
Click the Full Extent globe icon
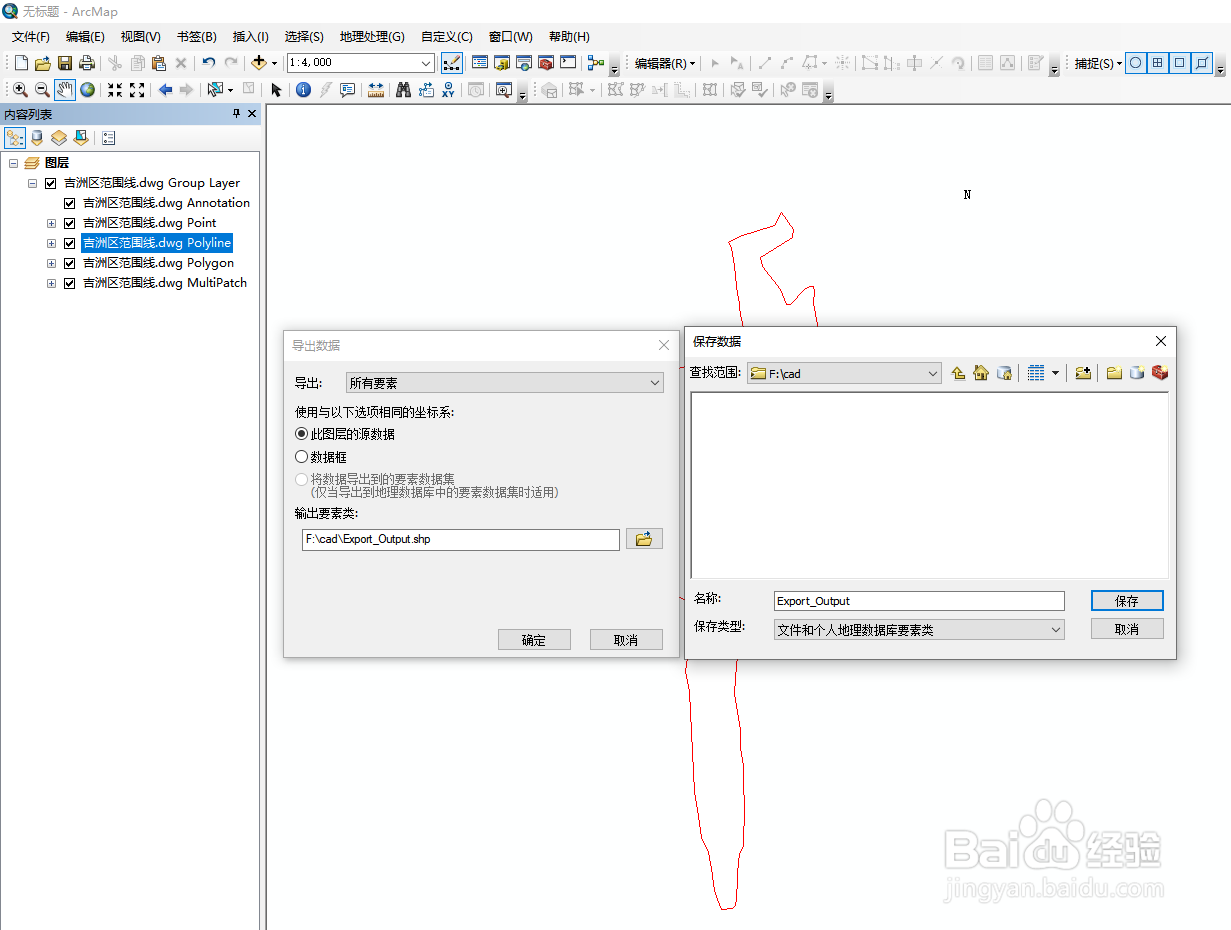(x=88, y=90)
